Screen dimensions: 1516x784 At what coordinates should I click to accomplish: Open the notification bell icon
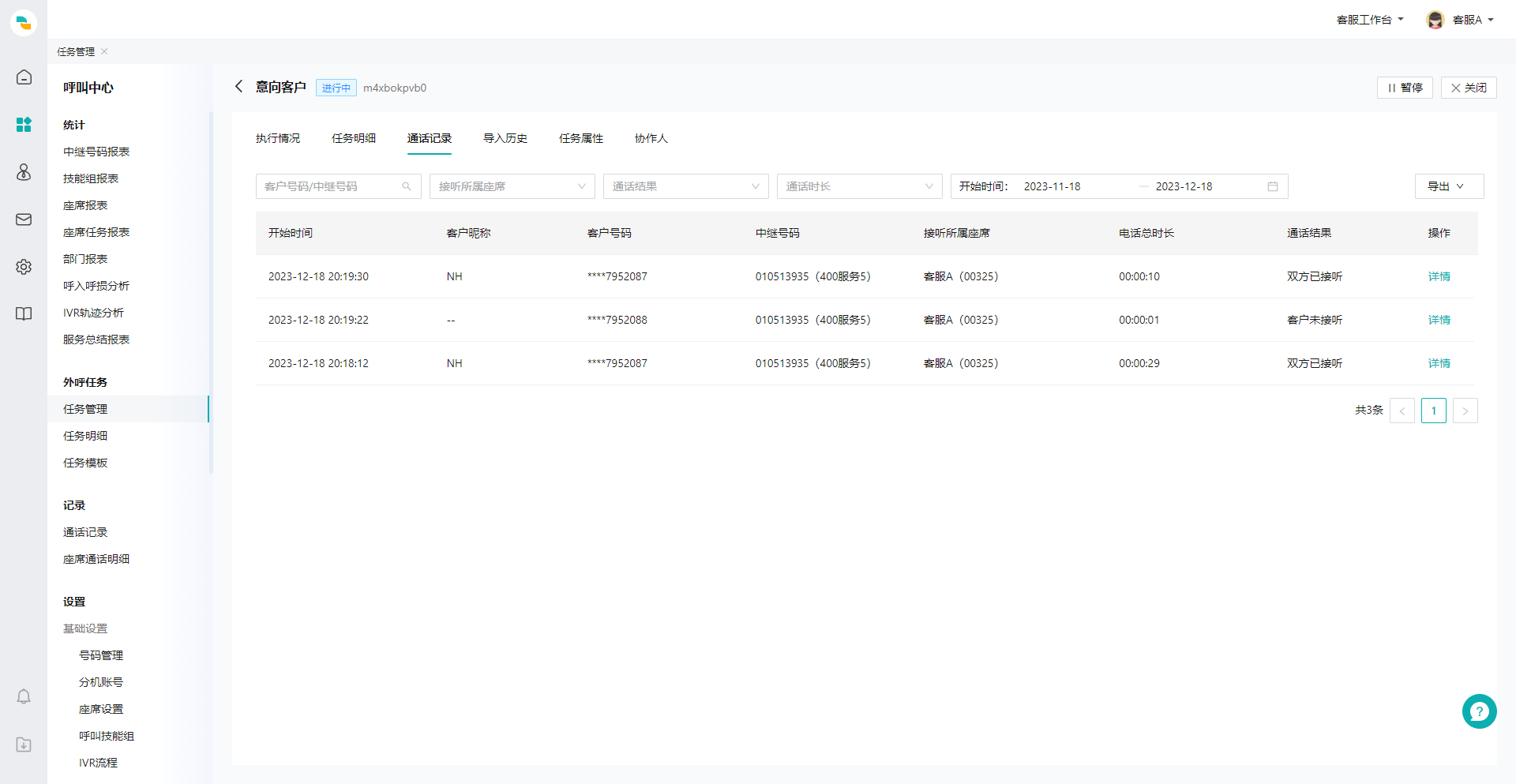point(24,696)
